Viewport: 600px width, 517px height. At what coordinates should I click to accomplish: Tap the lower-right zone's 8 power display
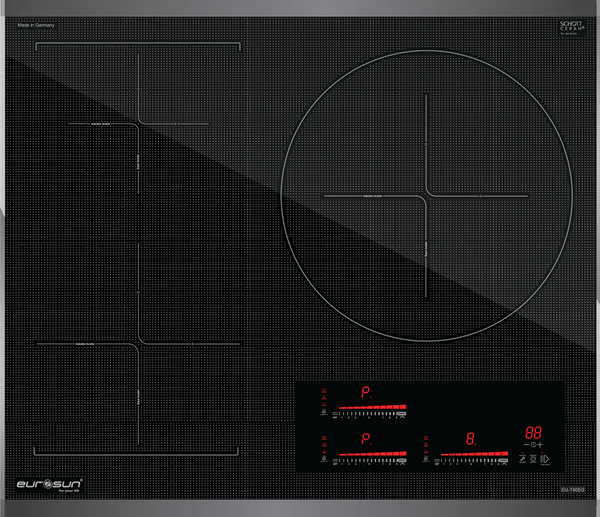tap(471, 439)
